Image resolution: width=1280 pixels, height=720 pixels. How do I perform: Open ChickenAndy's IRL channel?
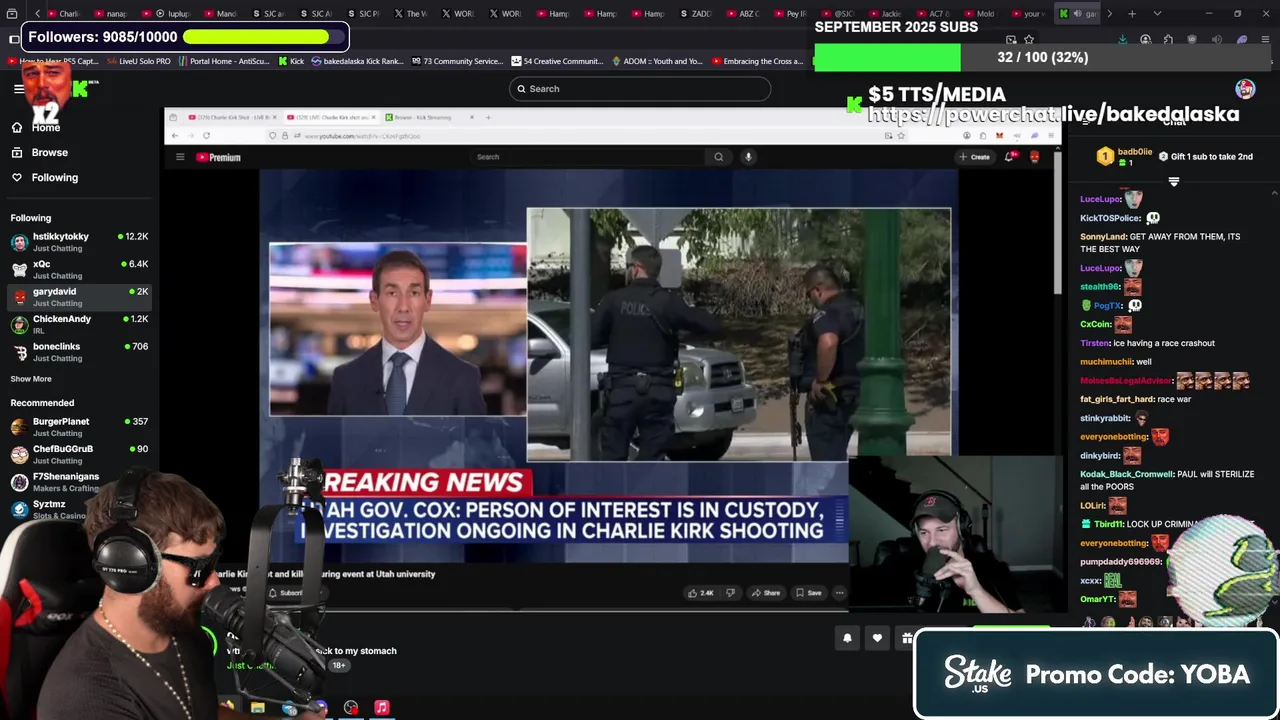[80, 324]
